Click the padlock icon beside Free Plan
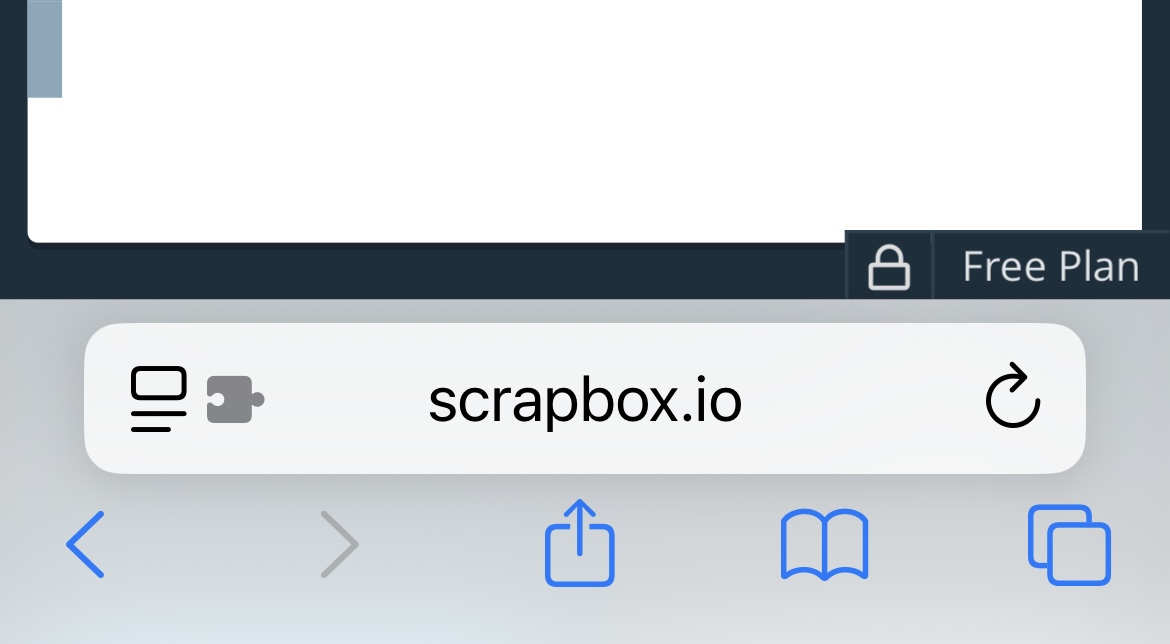Screen dimensions: 1170x644 [x=889, y=266]
